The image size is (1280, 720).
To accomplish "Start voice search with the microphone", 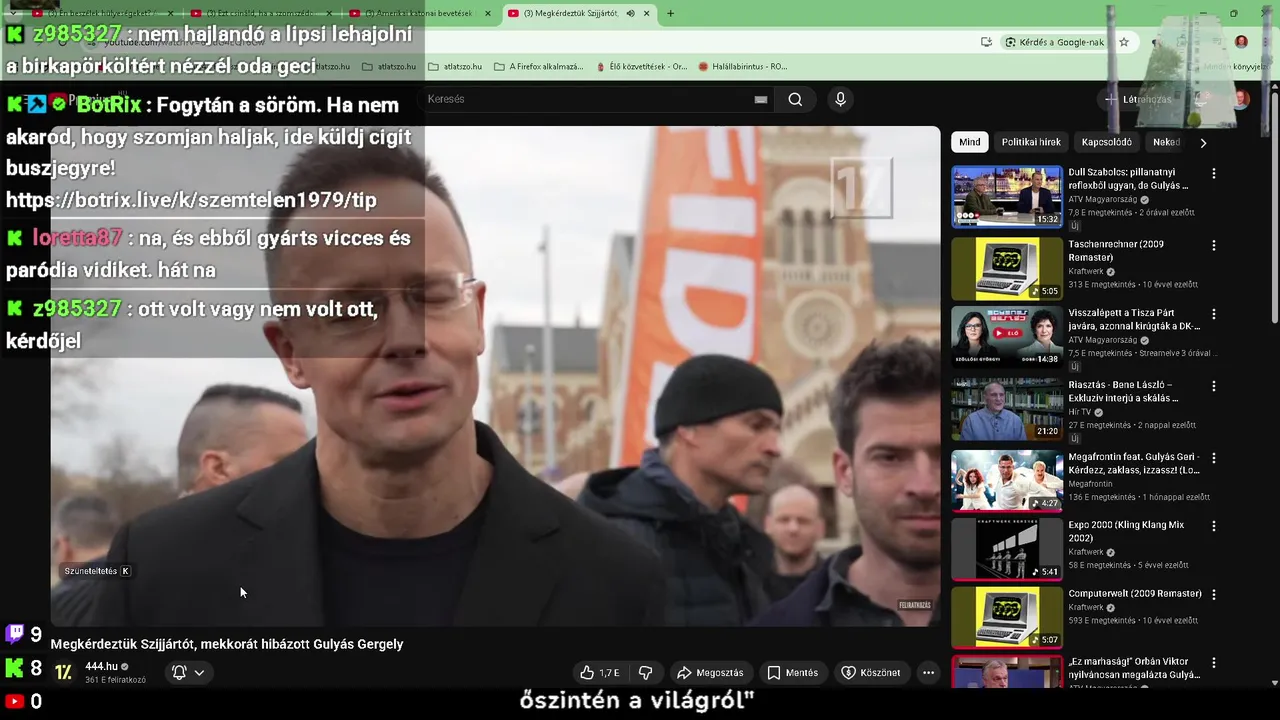I will tap(840, 99).
